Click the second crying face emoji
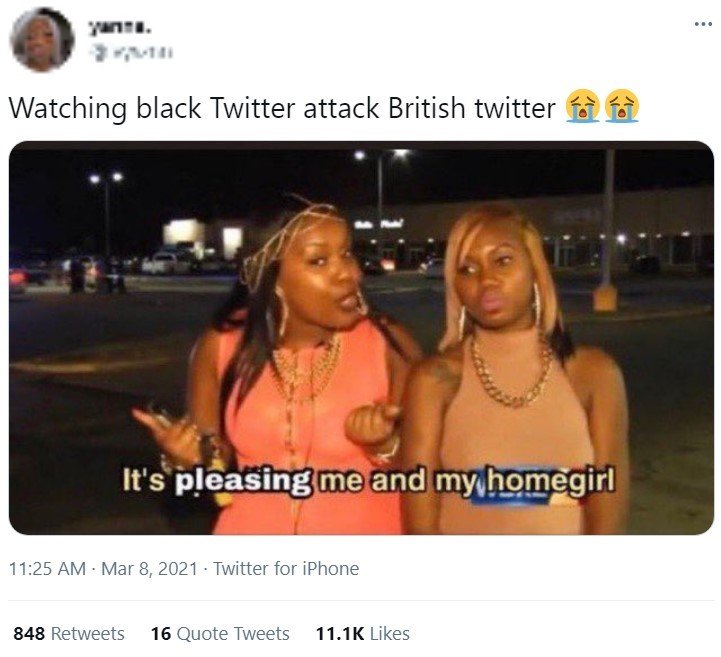 coord(622,106)
